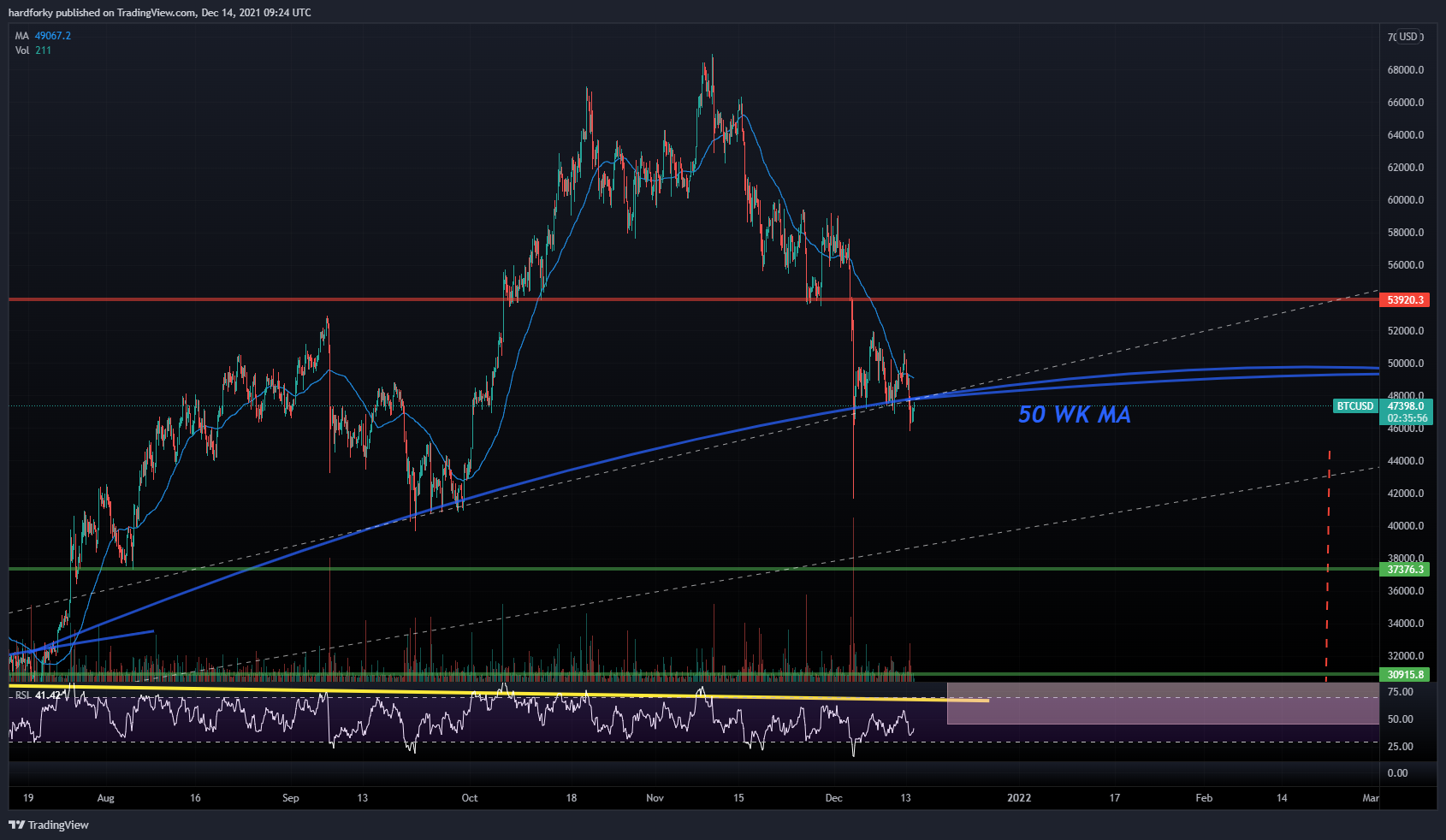Screen dimensions: 1446x840
Task: Click the 64000.0 price axis label
Action: (1406, 135)
